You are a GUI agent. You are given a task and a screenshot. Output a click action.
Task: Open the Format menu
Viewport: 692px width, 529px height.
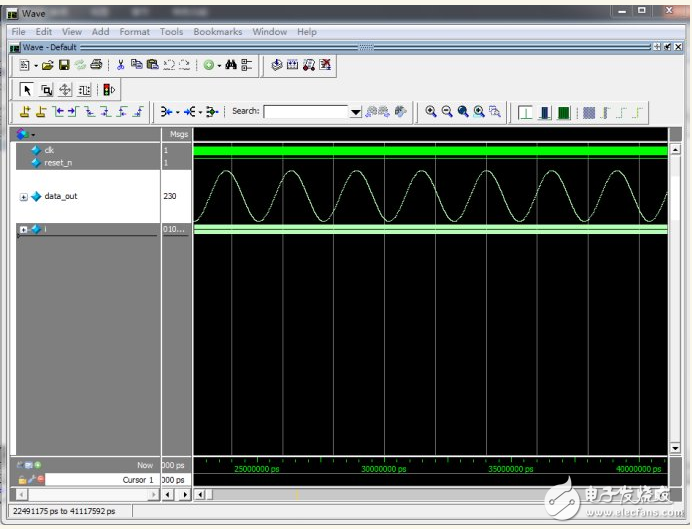point(134,32)
